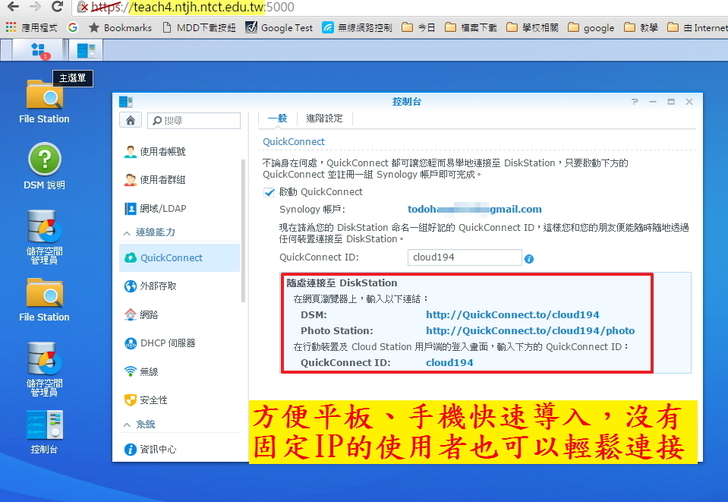Open 外部存取 settings
This screenshot has height=502, width=728.
[179, 286]
